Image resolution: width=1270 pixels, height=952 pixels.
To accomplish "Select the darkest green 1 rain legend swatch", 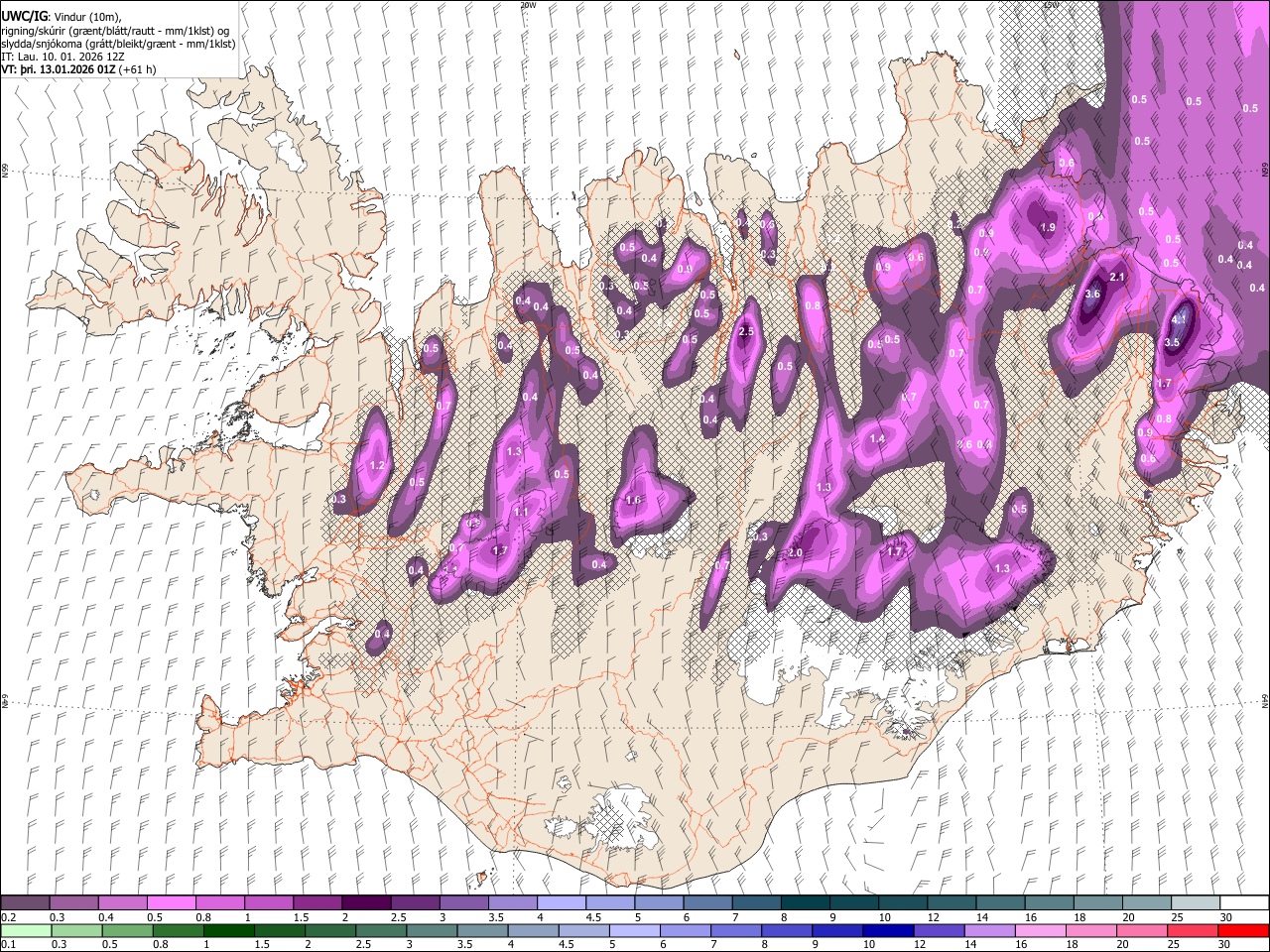I will [x=229, y=930].
